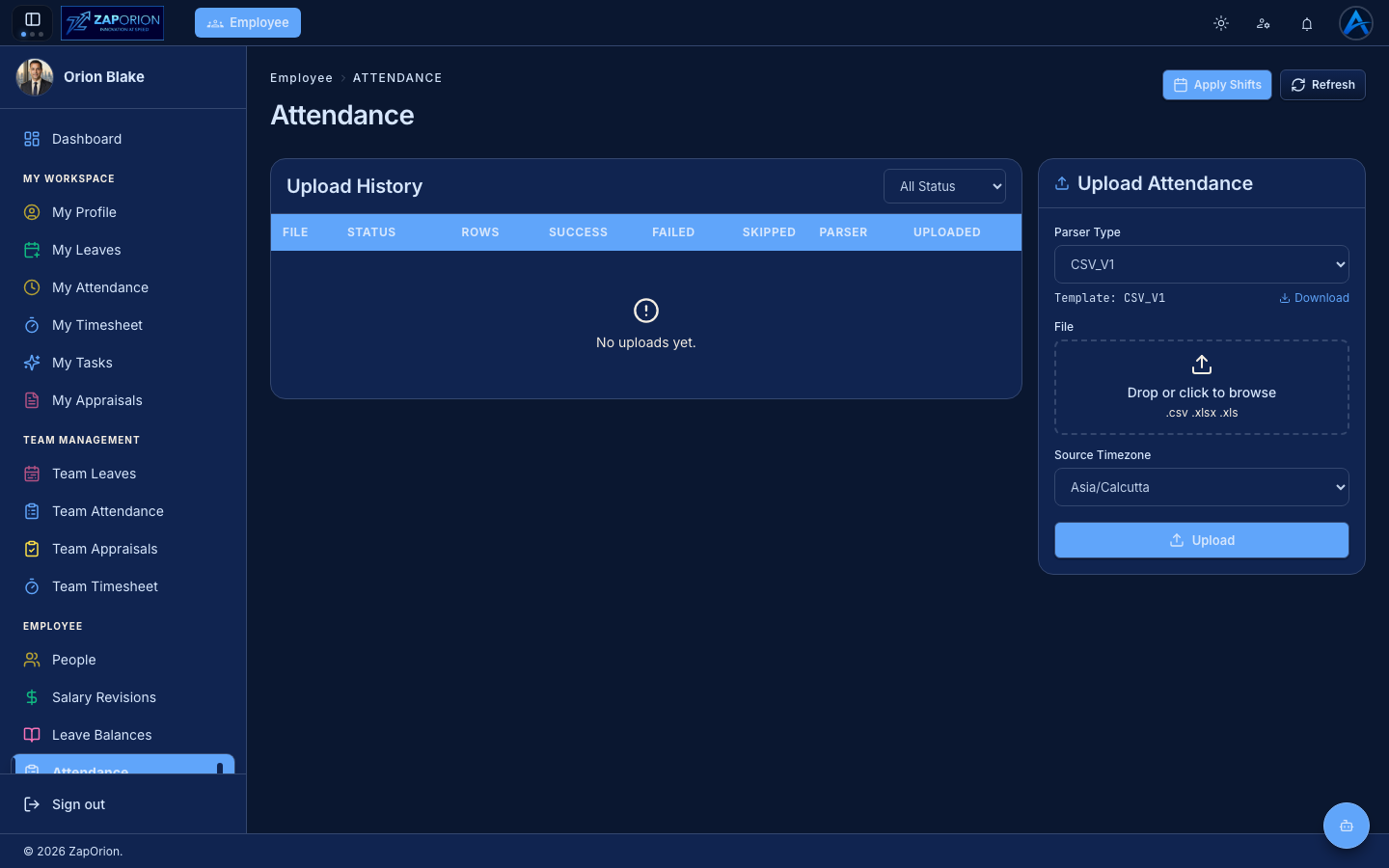Click the drop or browse file area
1389x868 pixels.
[1202, 388]
